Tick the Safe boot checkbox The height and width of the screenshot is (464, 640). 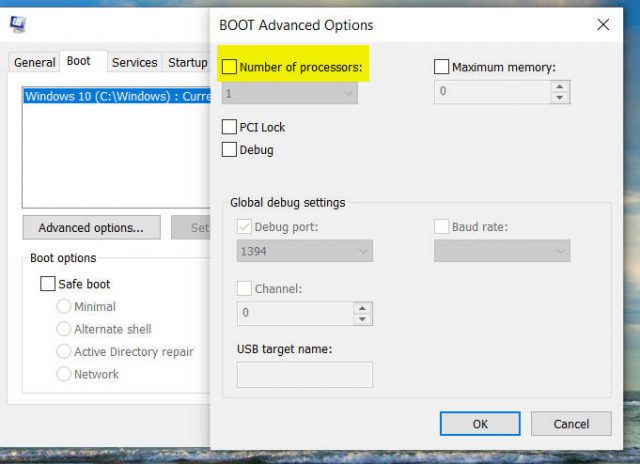click(48, 284)
